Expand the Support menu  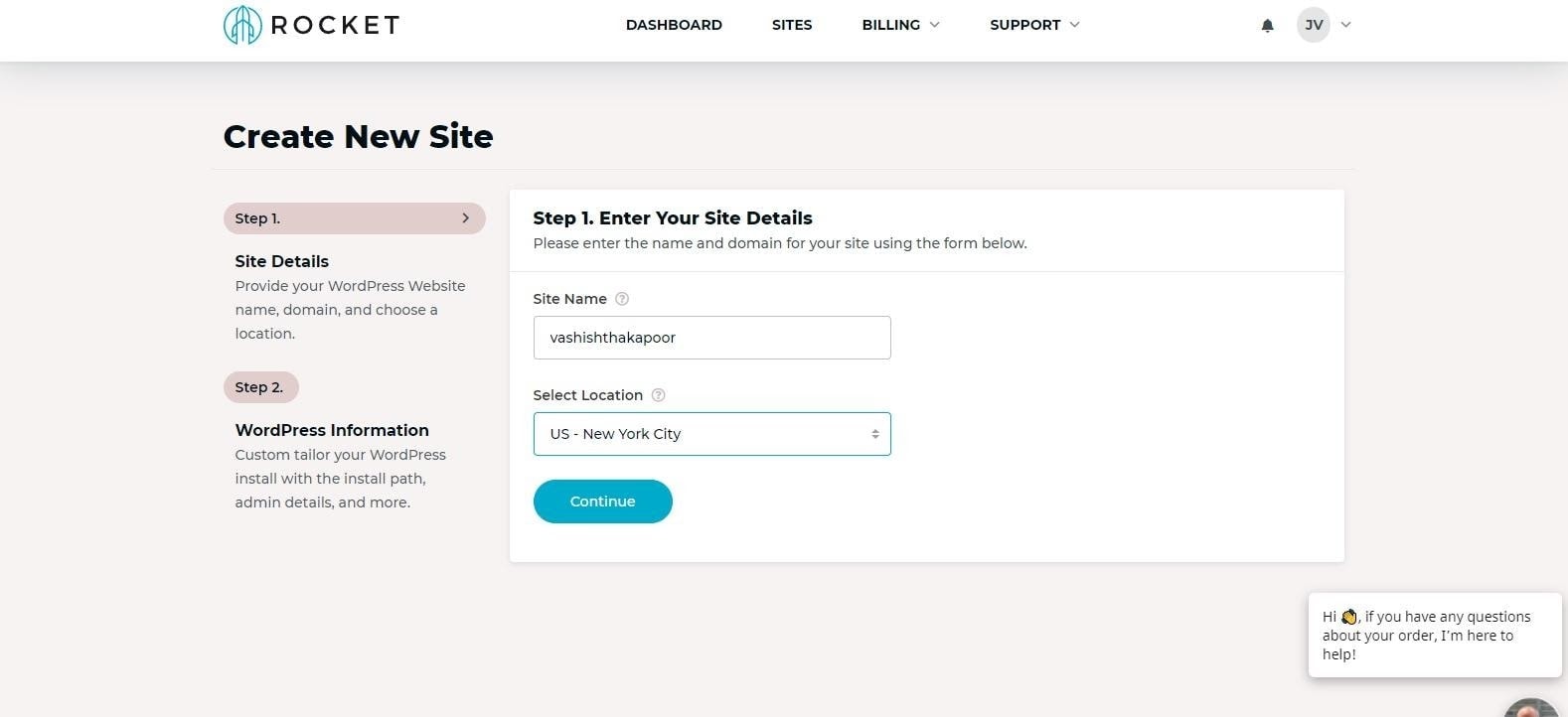coord(1034,25)
